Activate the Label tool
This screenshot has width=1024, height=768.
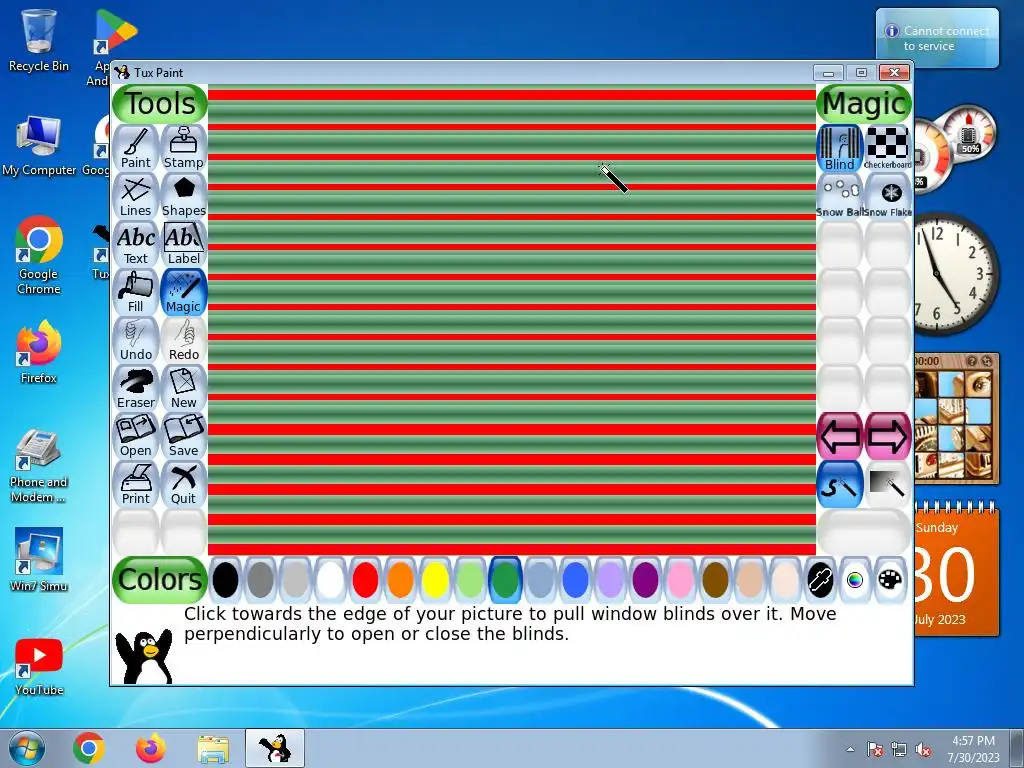coord(184,244)
